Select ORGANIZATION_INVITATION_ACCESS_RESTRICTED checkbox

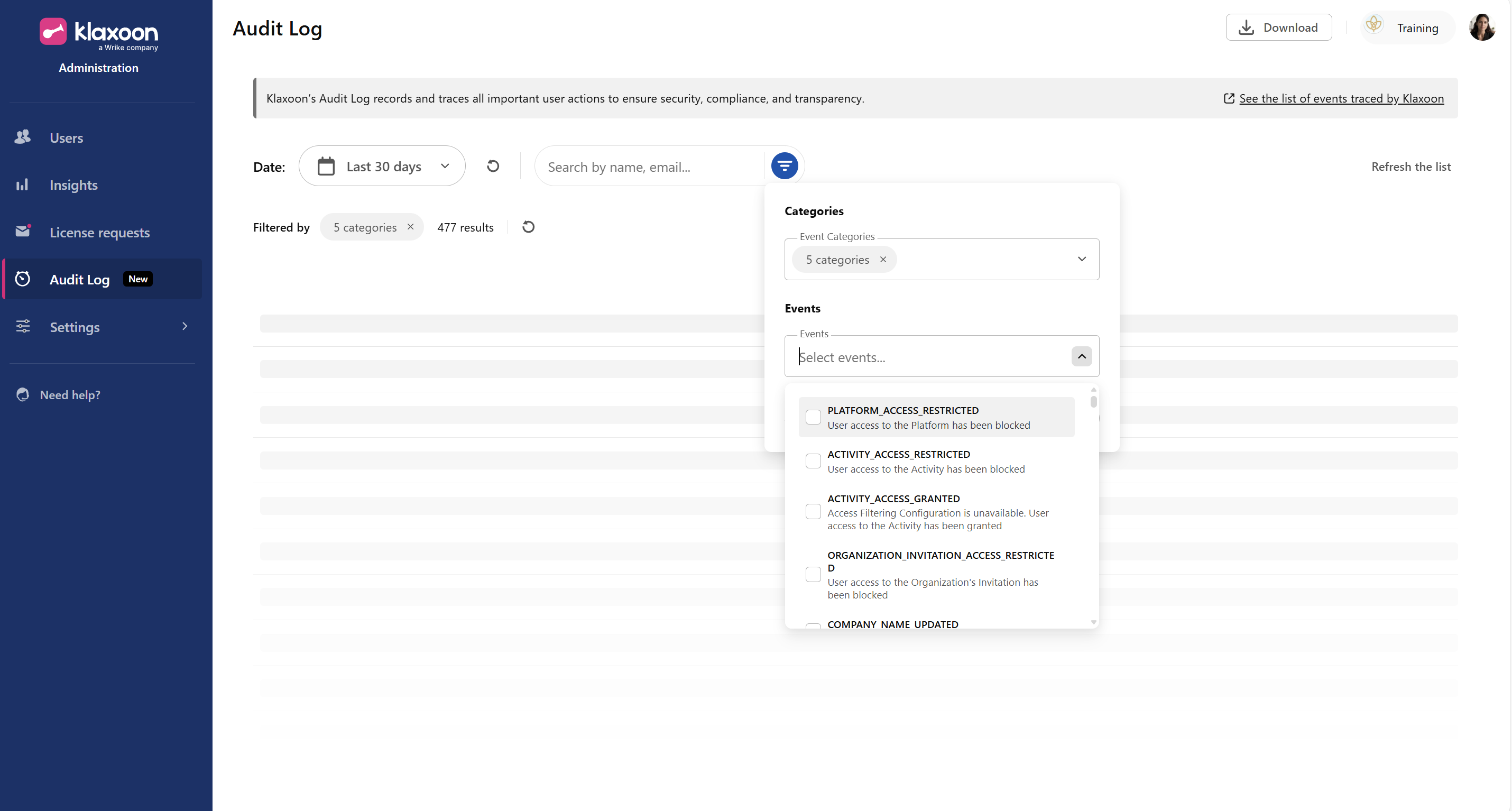coord(813,575)
